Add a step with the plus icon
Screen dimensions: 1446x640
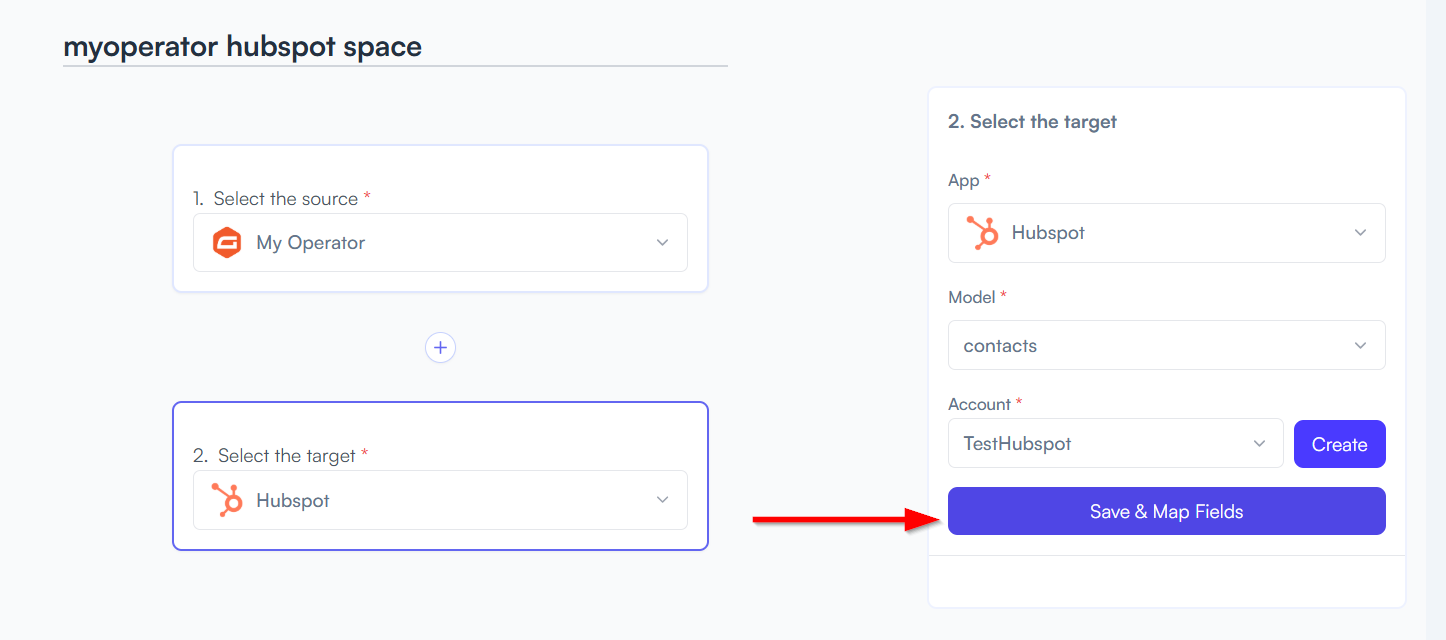(440, 347)
